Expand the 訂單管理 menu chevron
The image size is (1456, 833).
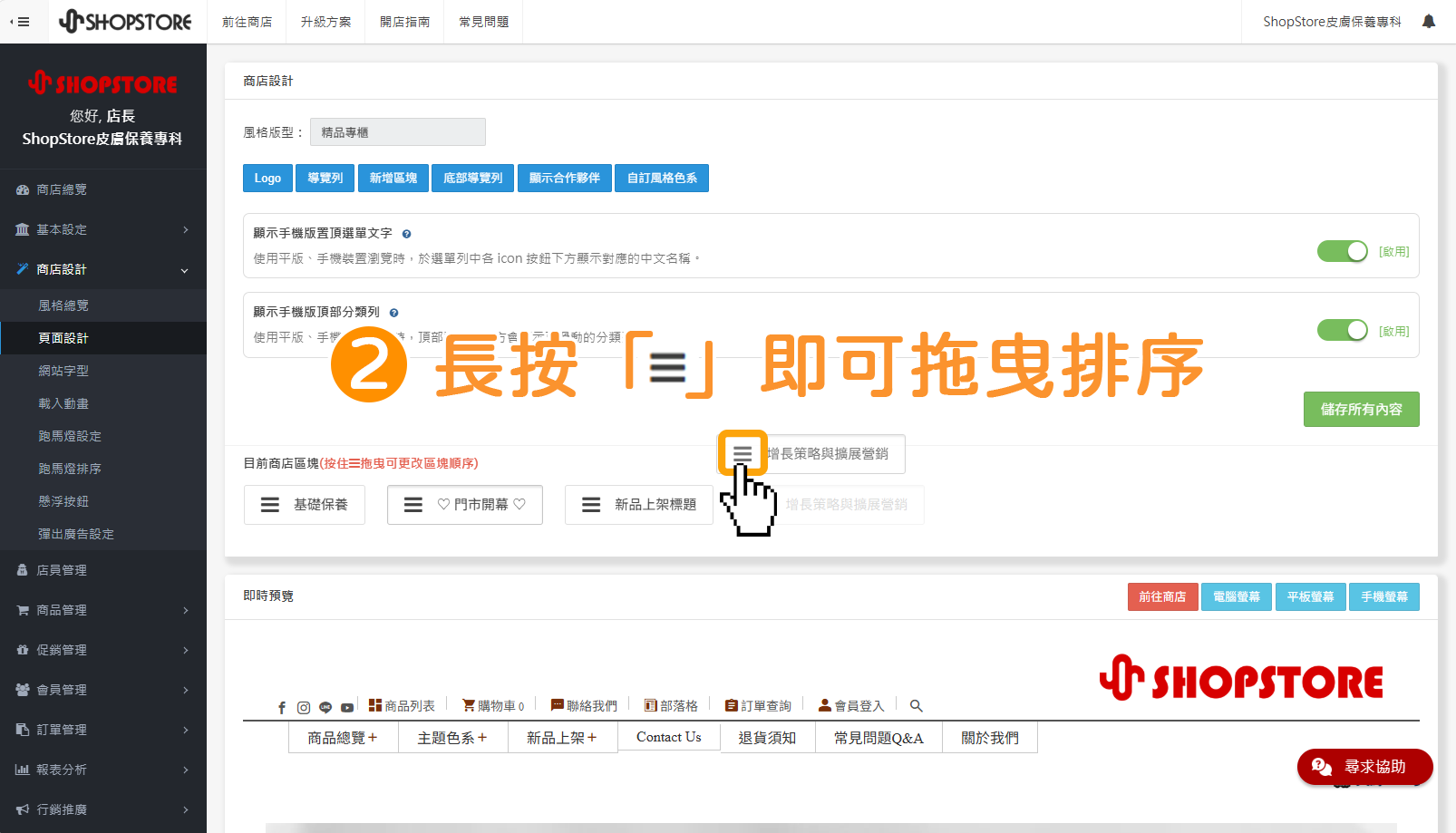click(x=185, y=731)
